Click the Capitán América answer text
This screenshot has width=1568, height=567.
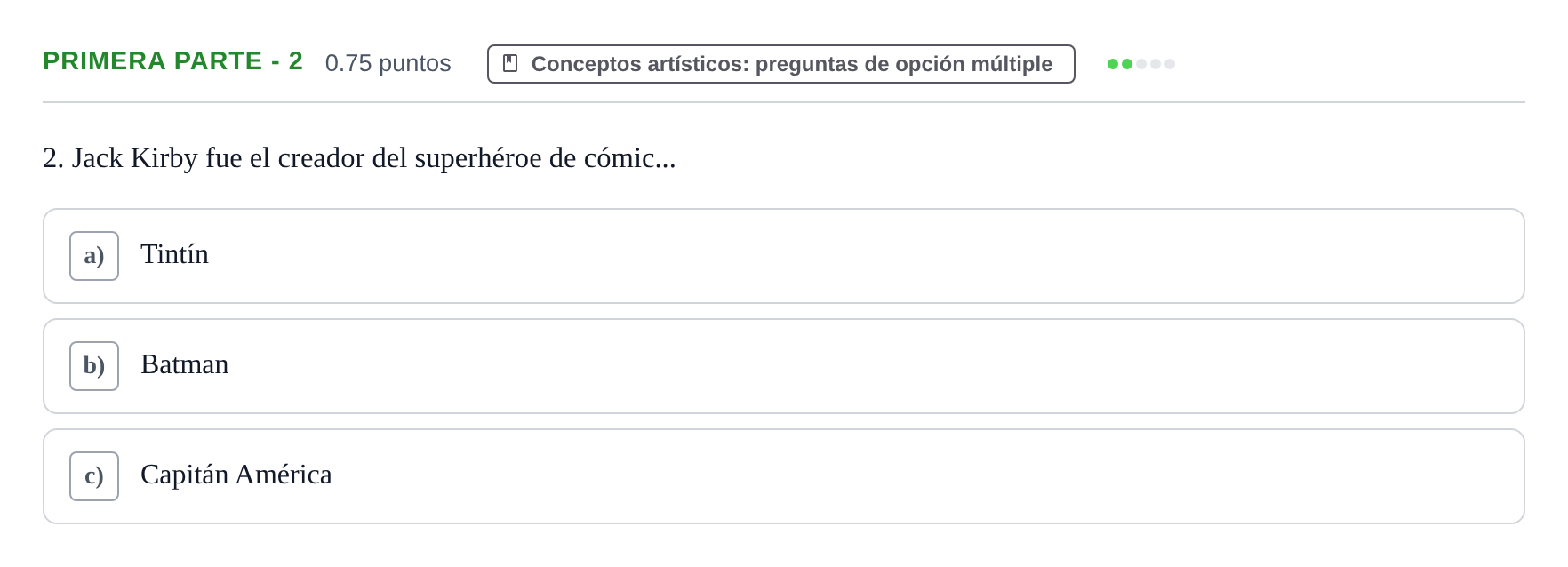236,475
